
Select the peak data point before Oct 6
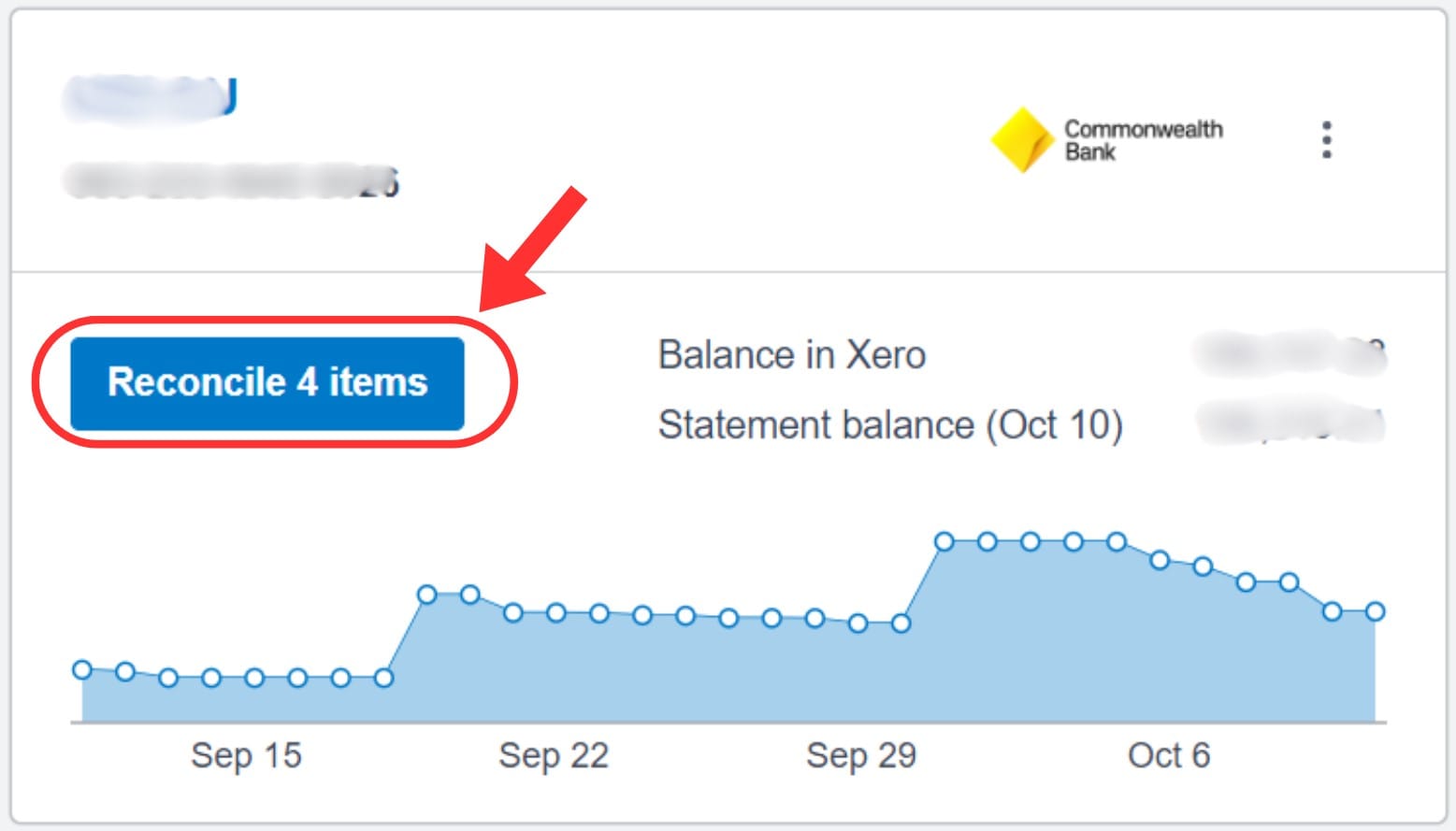click(1117, 541)
